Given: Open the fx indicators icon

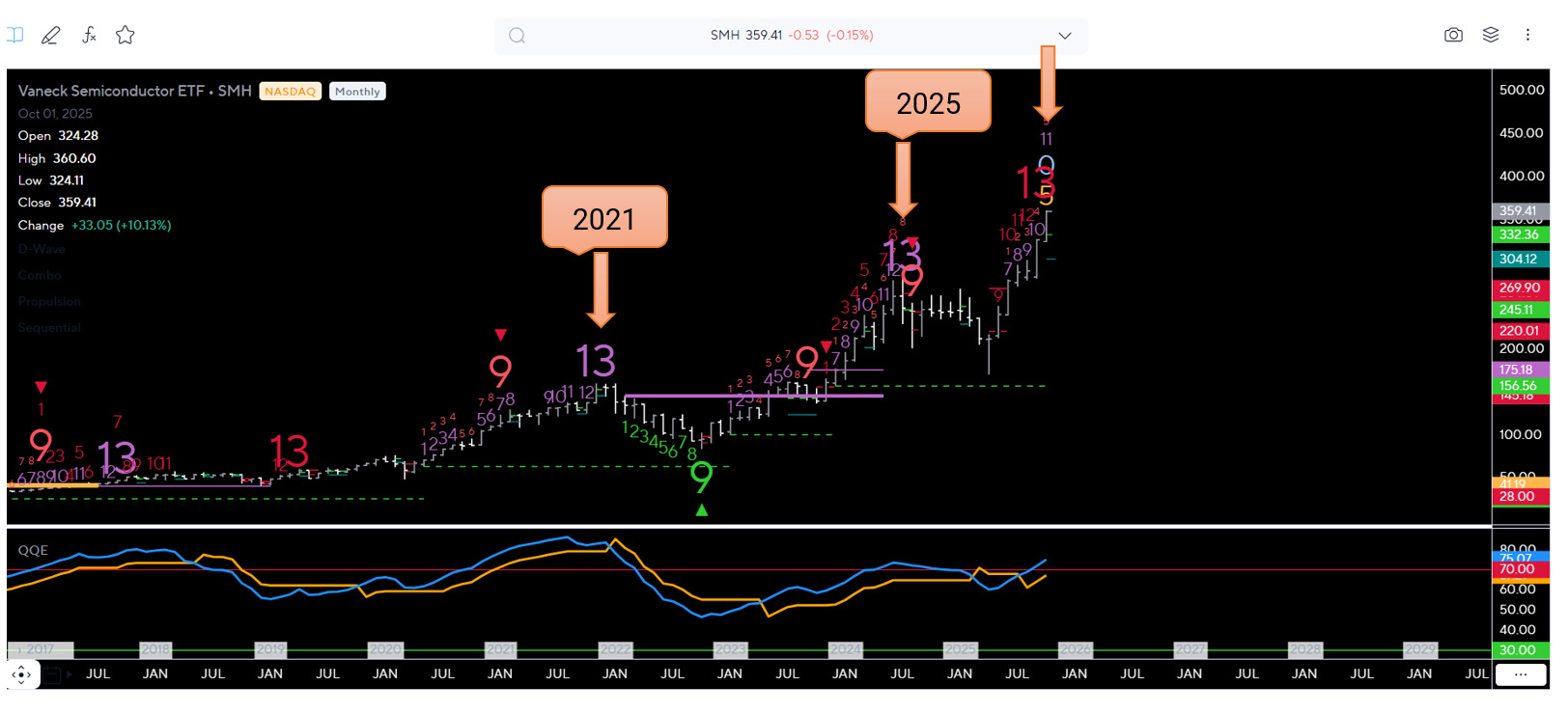Looking at the screenshot, I should click(89, 36).
